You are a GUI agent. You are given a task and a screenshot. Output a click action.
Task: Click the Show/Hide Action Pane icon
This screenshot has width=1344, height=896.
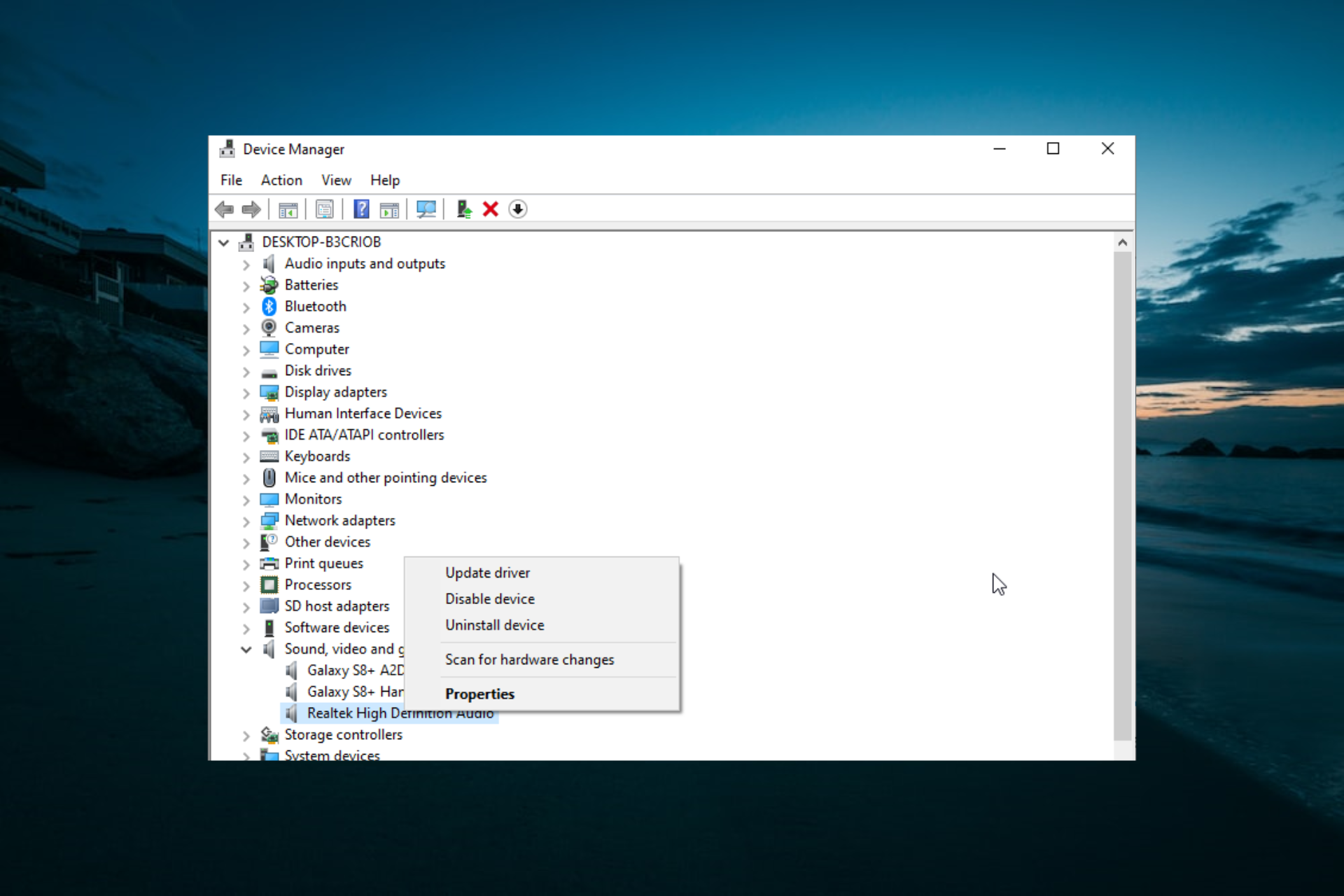click(389, 209)
